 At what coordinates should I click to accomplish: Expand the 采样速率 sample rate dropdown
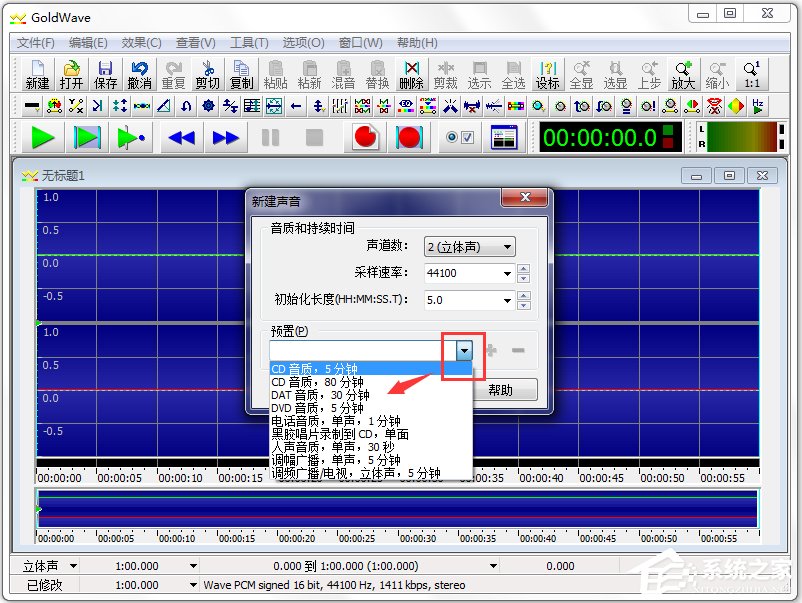coord(507,273)
